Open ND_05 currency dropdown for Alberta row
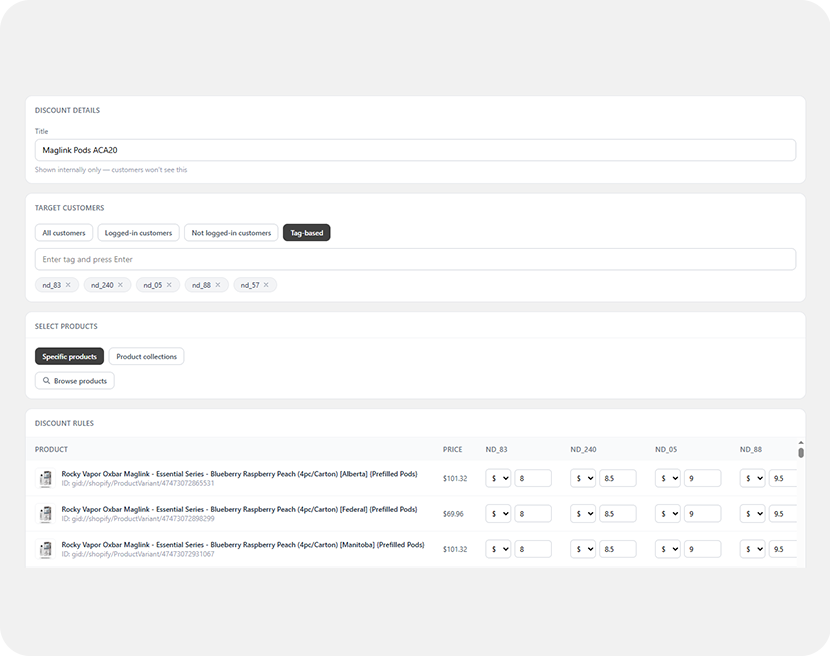This screenshot has height=656, width=830. click(x=667, y=478)
